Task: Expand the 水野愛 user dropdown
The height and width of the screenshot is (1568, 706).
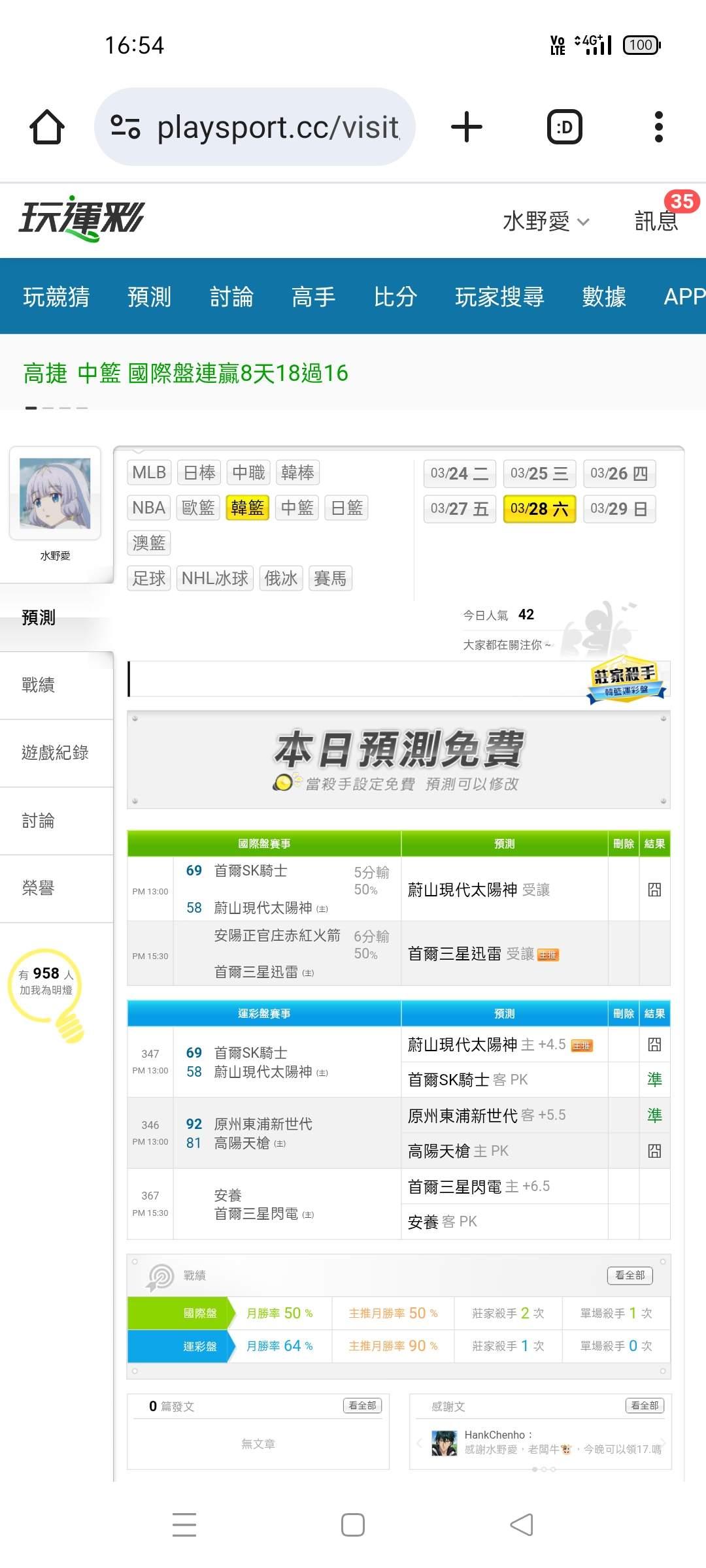Action: coord(546,221)
